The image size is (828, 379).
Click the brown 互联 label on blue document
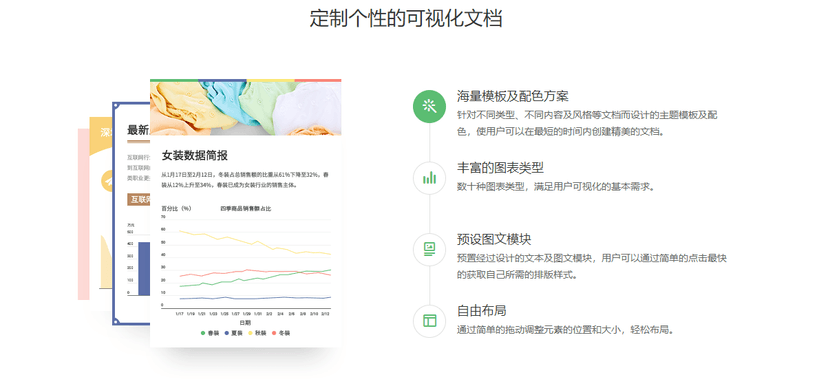click(x=139, y=200)
